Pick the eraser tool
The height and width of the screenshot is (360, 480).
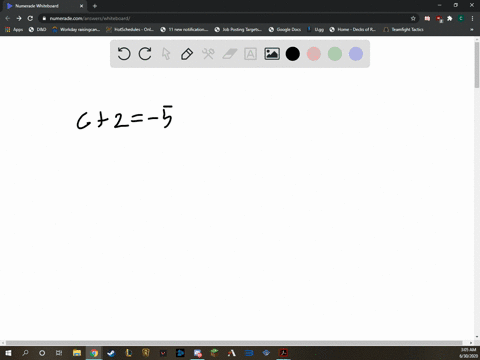(230, 54)
